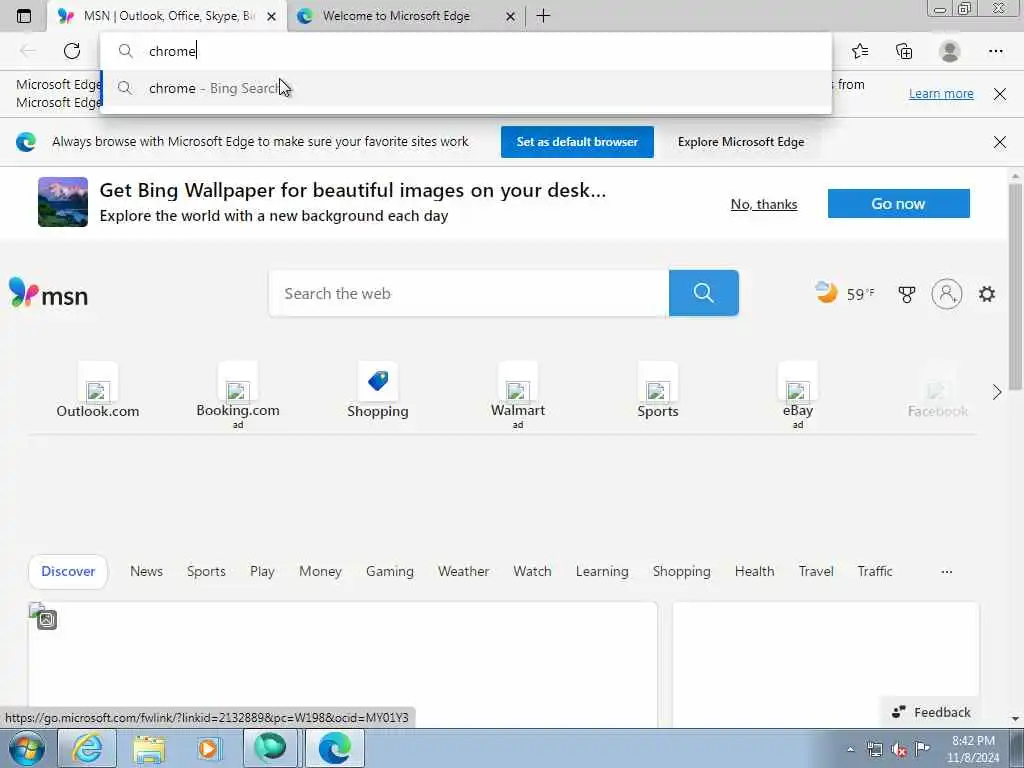Click the Learn more link
This screenshot has height=768, width=1024.
coord(941,93)
